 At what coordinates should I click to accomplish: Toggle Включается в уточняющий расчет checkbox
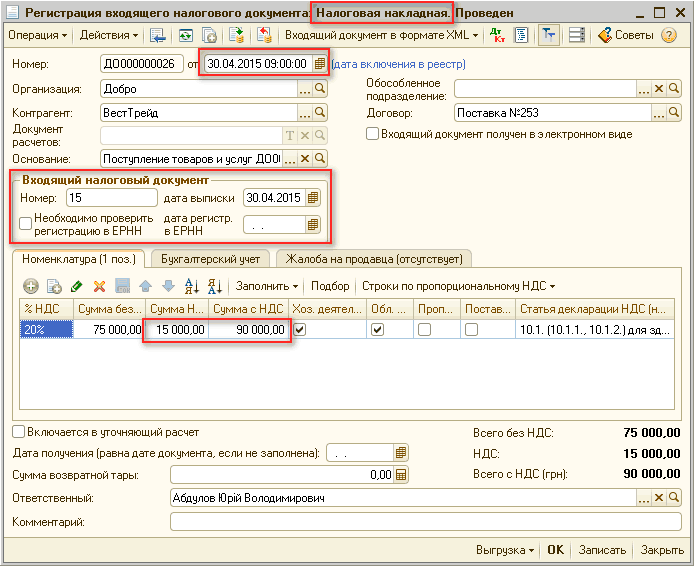tap(19, 432)
